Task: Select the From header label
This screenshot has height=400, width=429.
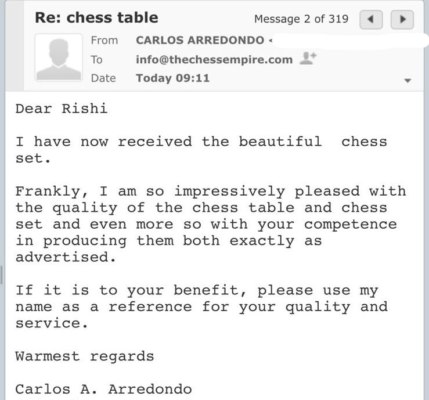Action: (104, 40)
